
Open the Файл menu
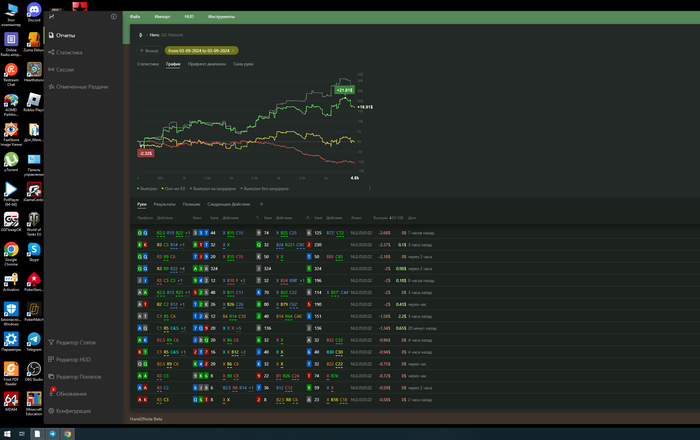(x=135, y=17)
